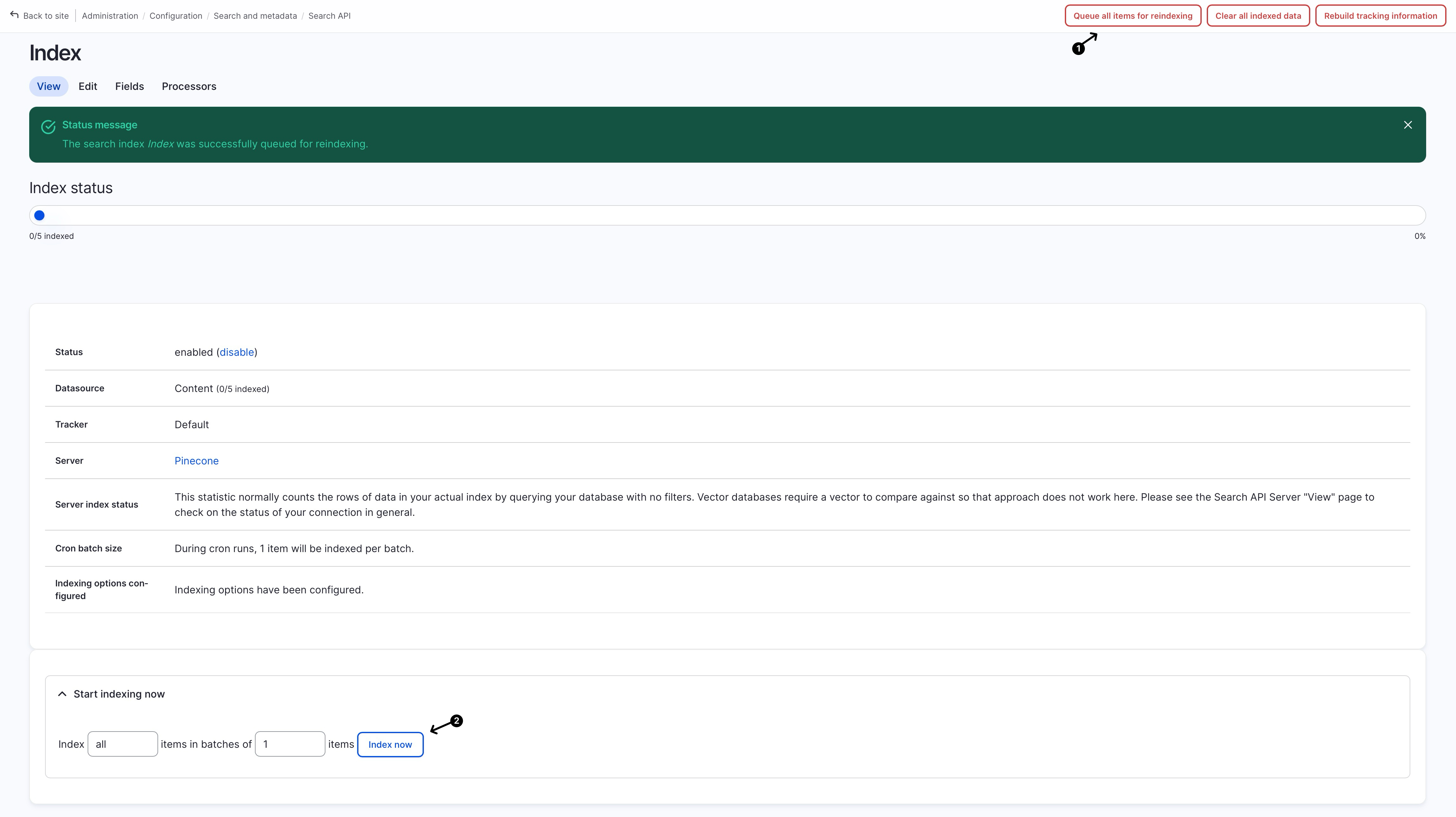Open the Pinecone server link
Screen dimensions: 1456x817
196,461
